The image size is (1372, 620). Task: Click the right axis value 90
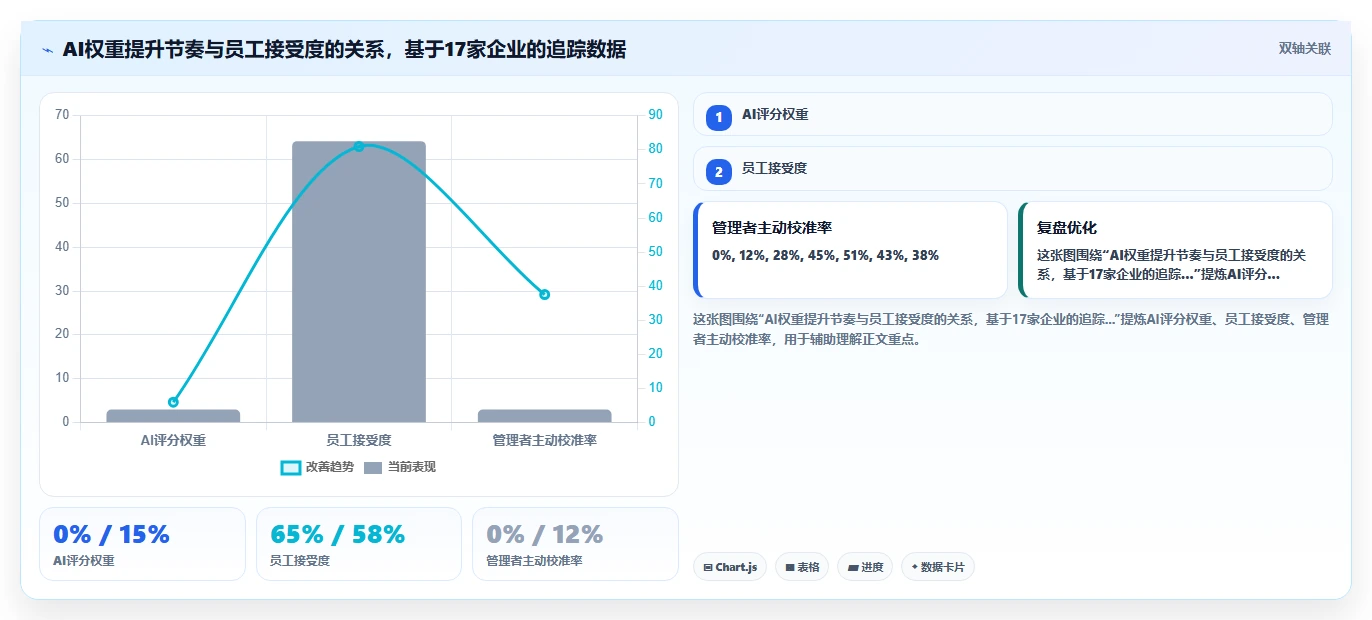[x=656, y=115]
